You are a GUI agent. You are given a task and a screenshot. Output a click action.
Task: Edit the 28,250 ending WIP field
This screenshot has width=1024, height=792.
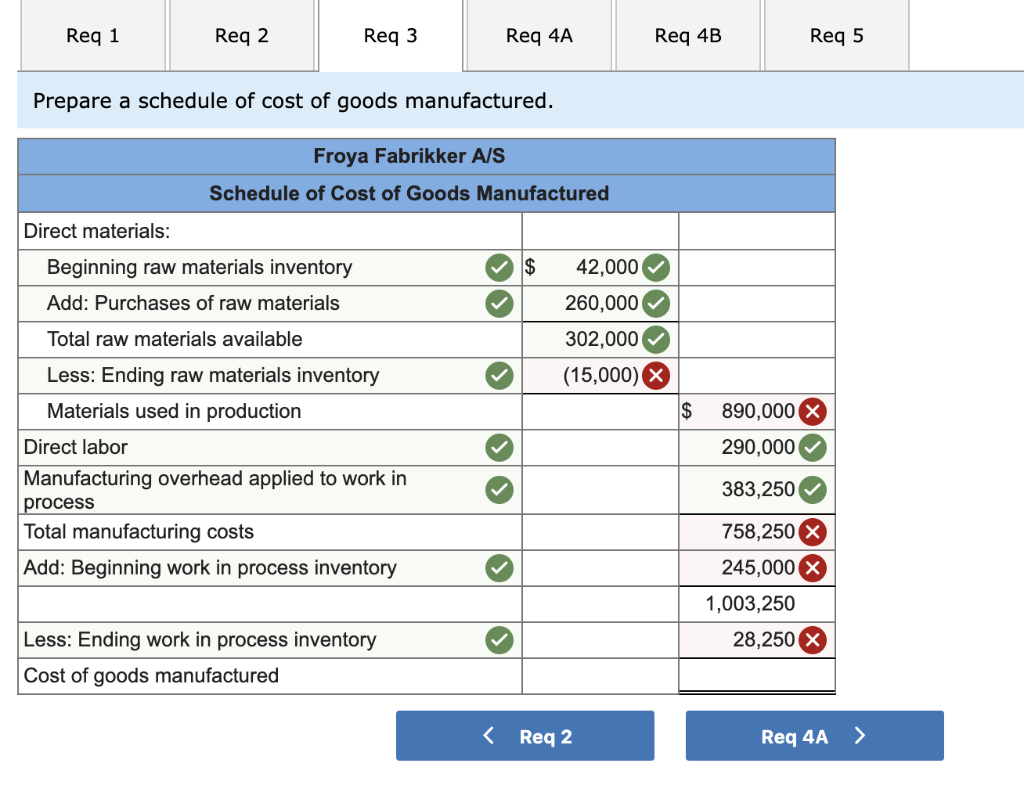[x=758, y=640]
